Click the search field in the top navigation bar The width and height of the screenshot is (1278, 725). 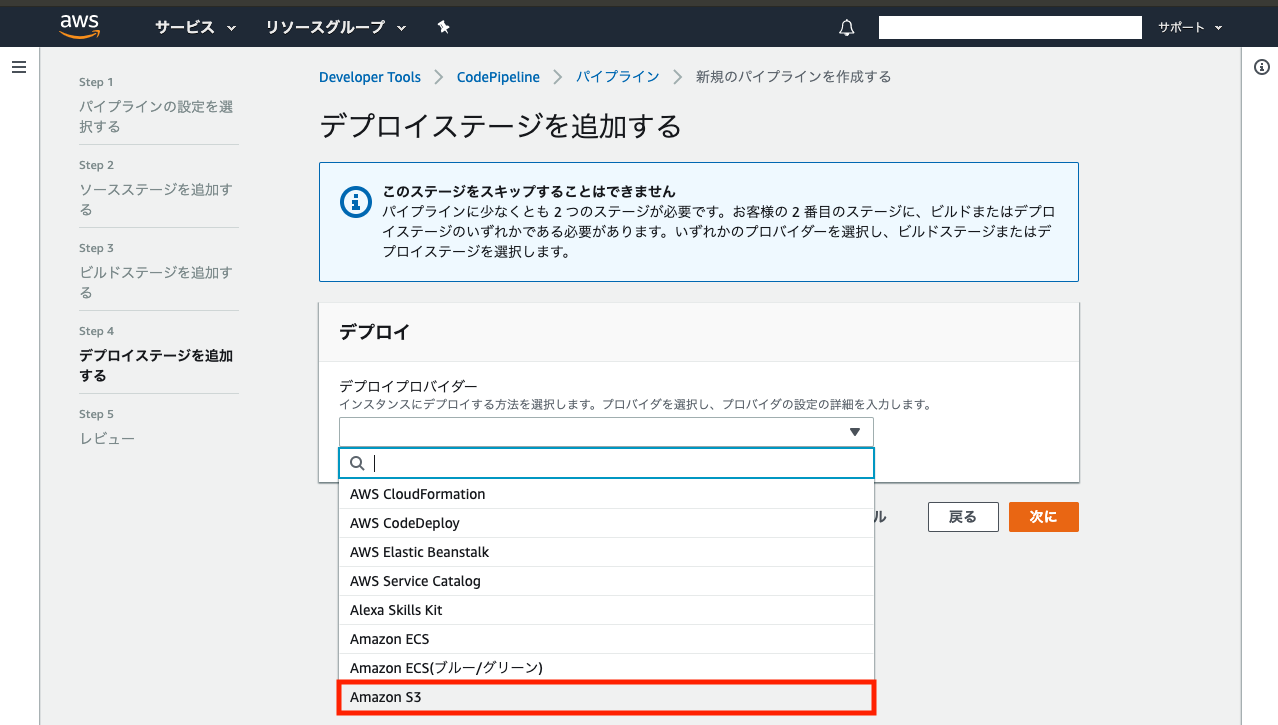[1008, 27]
